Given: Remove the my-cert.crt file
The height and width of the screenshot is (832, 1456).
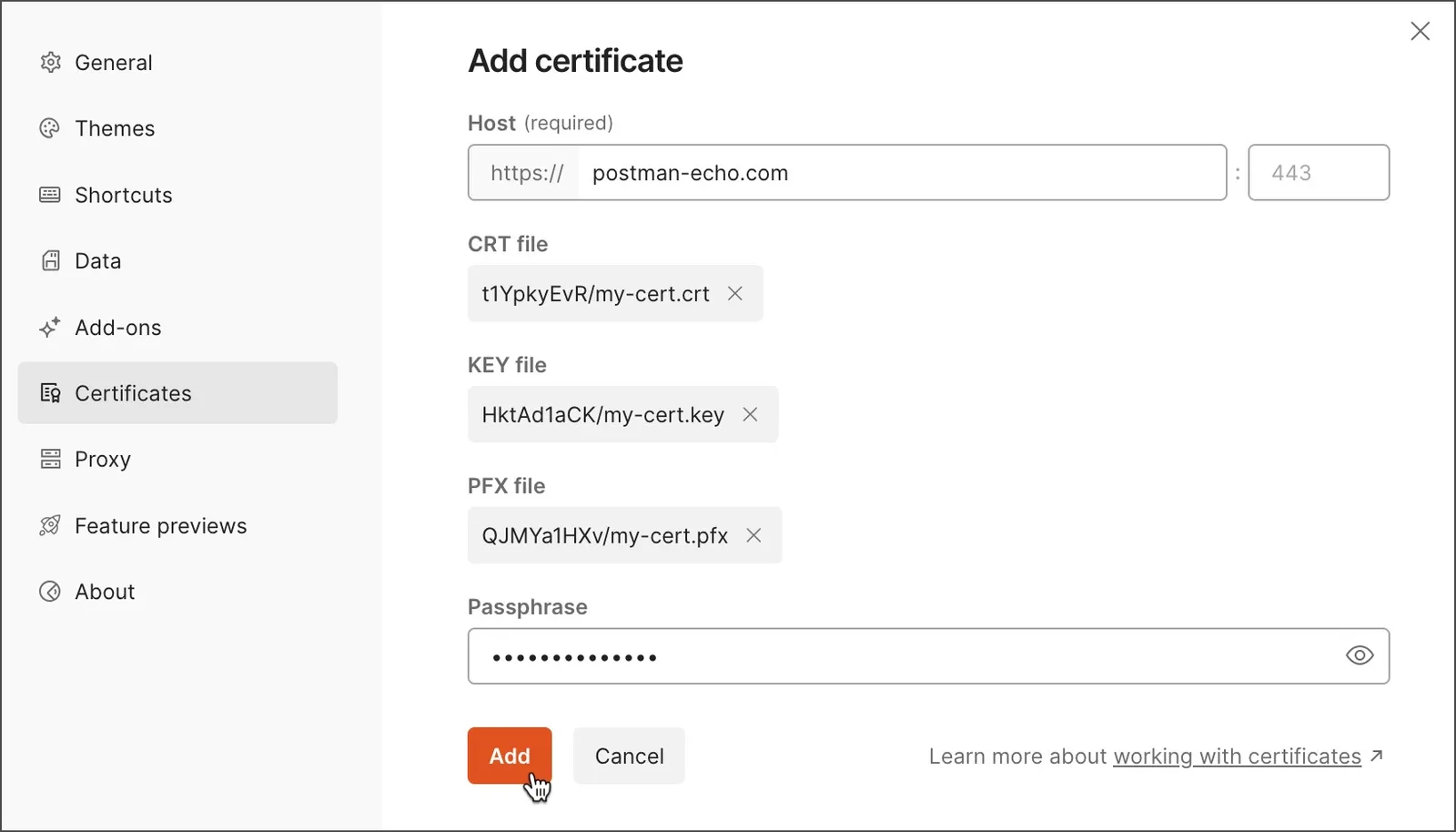Looking at the screenshot, I should coord(735,293).
